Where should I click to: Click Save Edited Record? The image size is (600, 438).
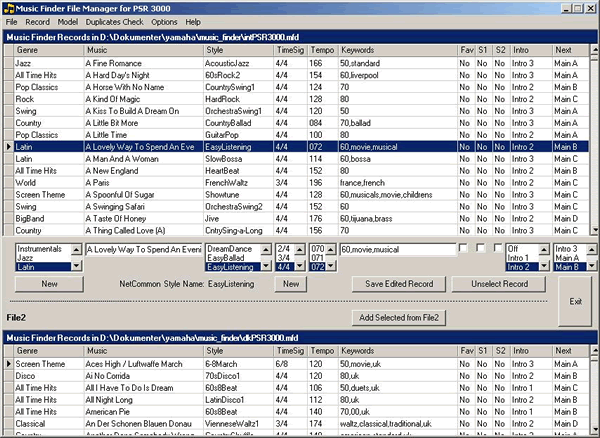tap(399, 284)
